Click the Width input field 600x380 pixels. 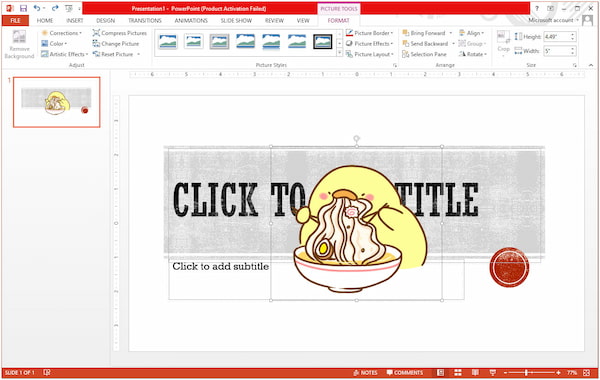pos(557,51)
